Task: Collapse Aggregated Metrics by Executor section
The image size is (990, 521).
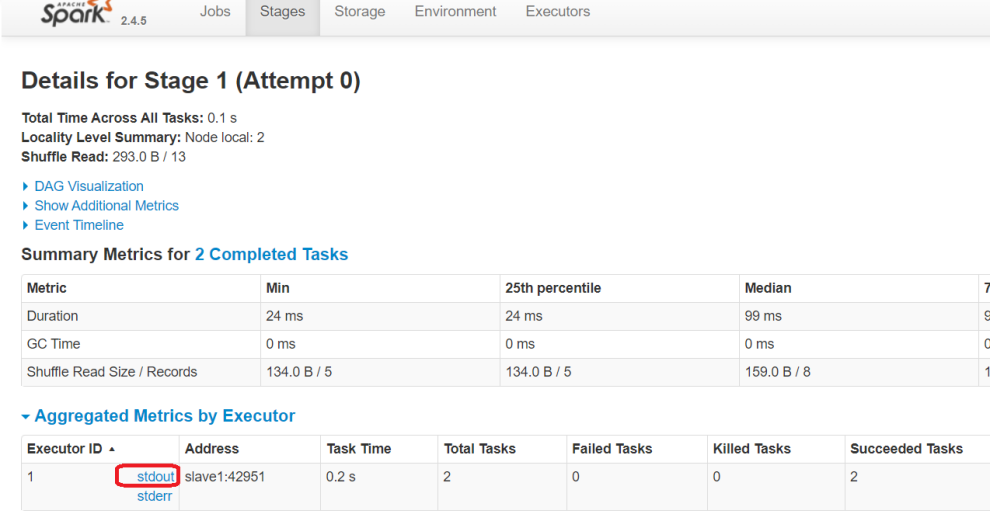Action: click(x=164, y=416)
